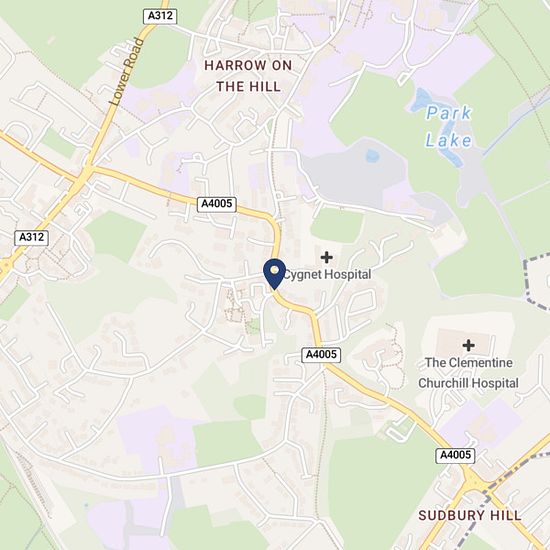Click the Cygnet Hospital cross icon

click(327, 257)
